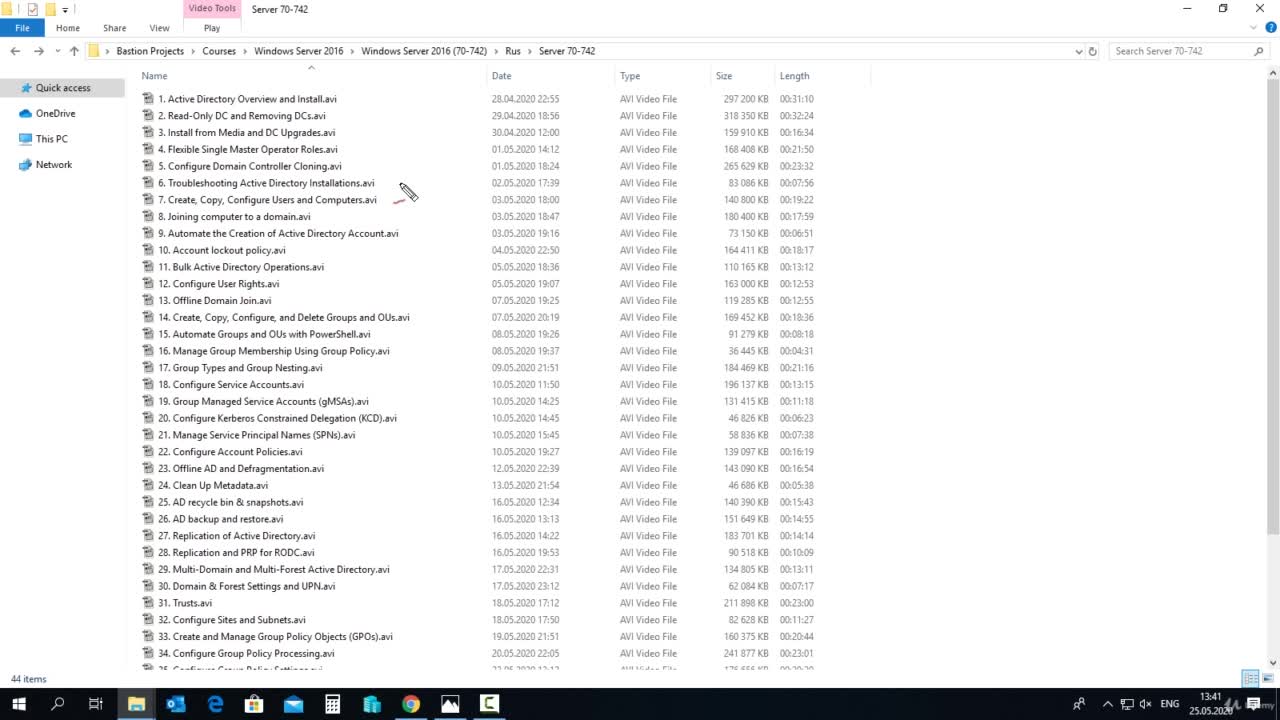Sort files by Length column
The height and width of the screenshot is (720, 1280).
coord(794,76)
